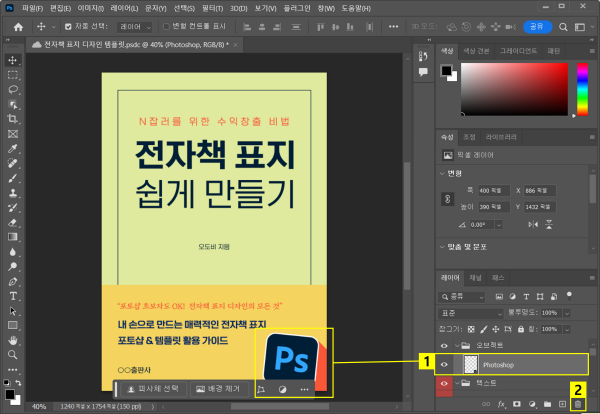Viewport: 600px width, 414px height.
Task: Pick the Horizontal Type (T) tool
Action: (x=13, y=295)
